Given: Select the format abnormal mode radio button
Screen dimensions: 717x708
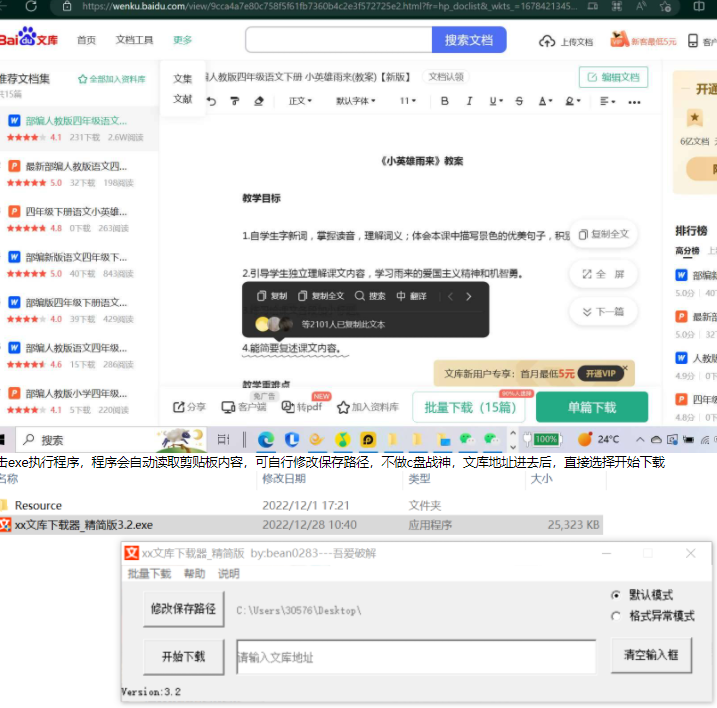Looking at the screenshot, I should click(615, 616).
